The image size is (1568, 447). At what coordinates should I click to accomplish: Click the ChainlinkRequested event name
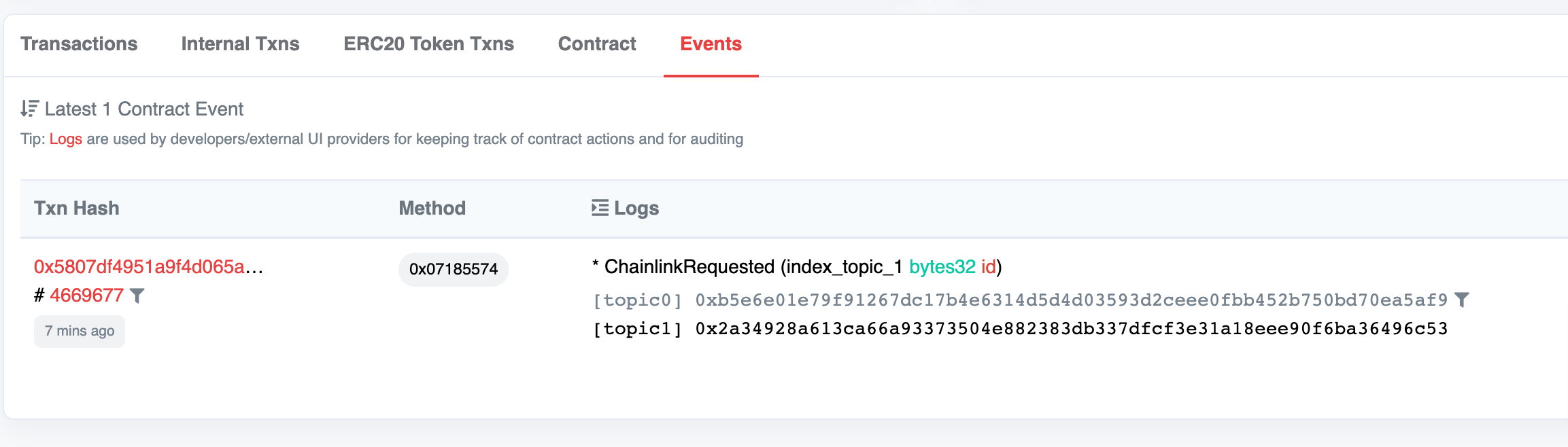(689, 267)
